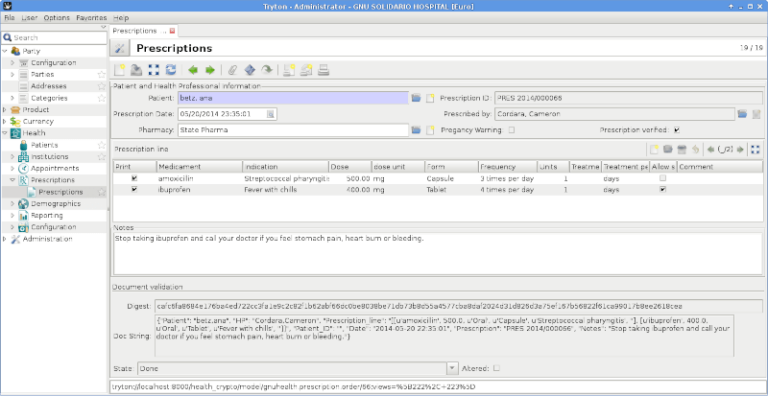Go to previous record with green arrow
The height and width of the screenshot is (396, 768).
[x=193, y=70]
